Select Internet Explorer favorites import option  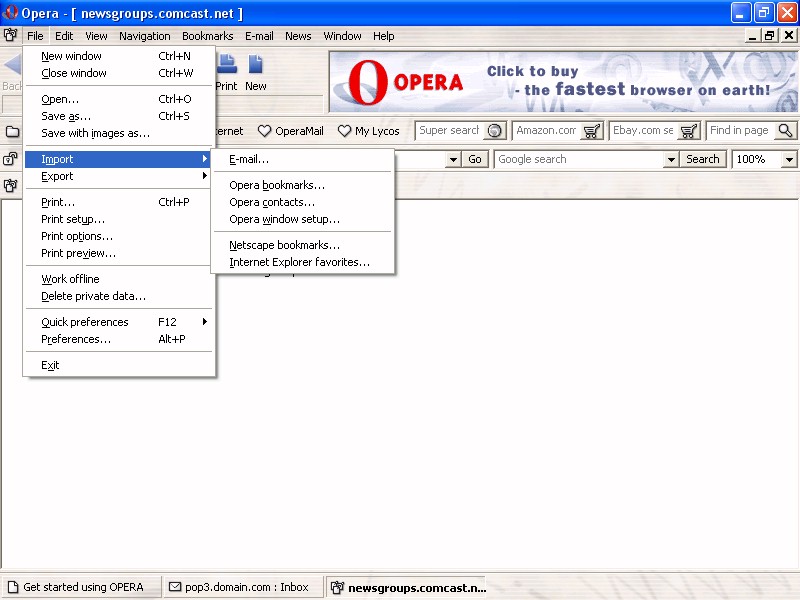click(x=299, y=262)
